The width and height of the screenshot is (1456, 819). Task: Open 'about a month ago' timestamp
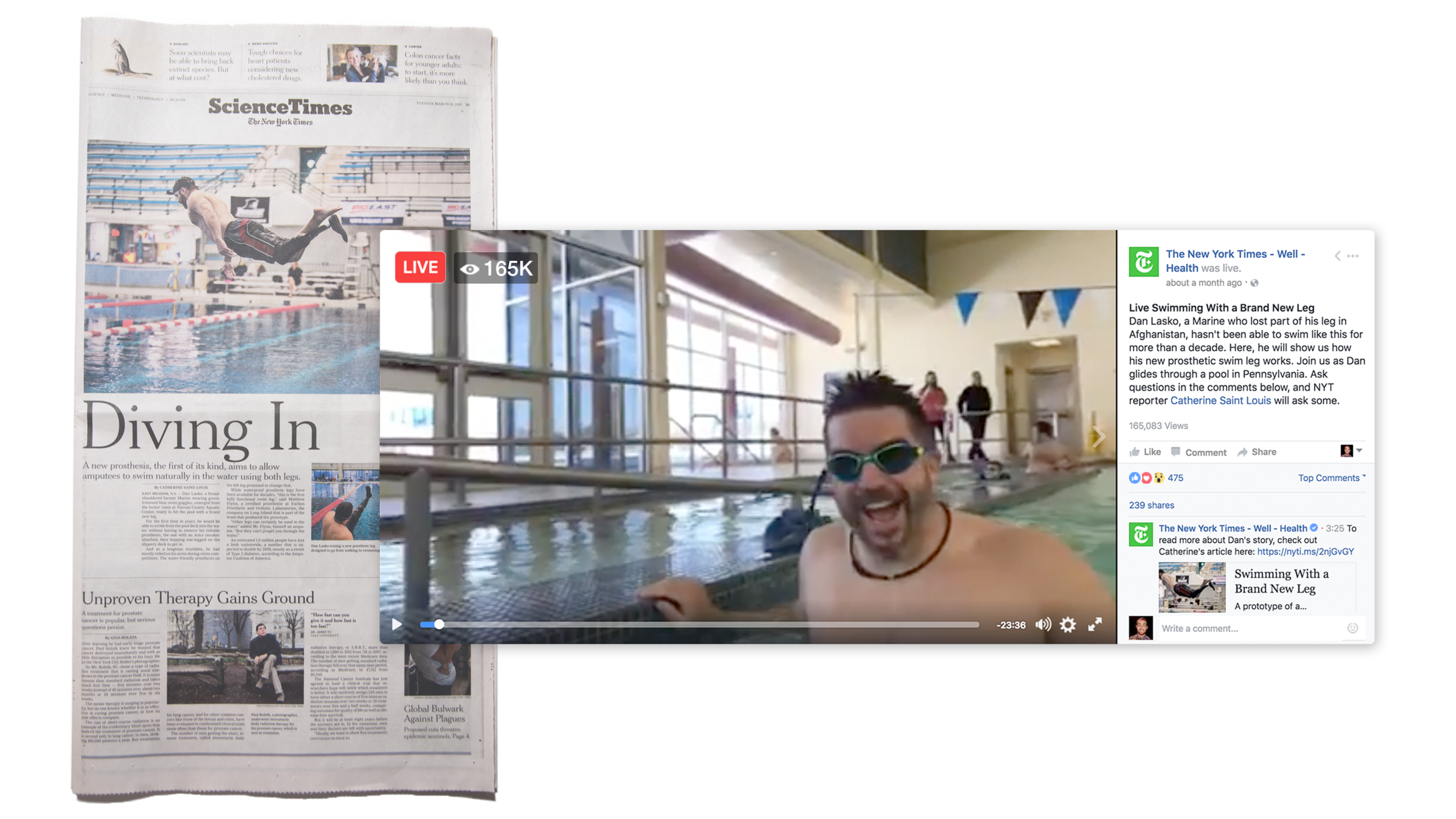1203,283
